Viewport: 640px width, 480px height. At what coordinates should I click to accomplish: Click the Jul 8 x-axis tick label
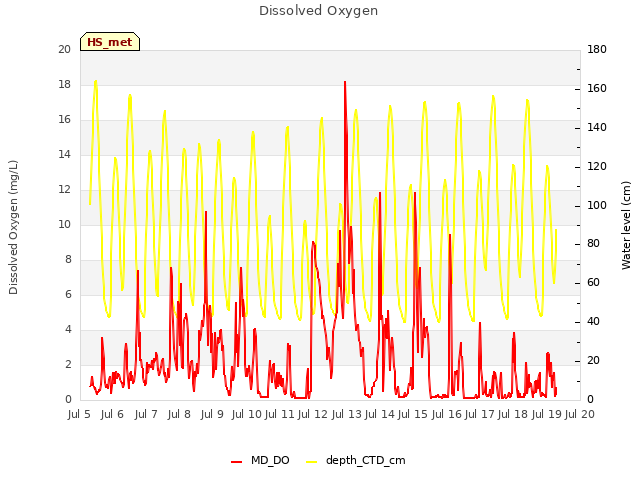point(179,414)
